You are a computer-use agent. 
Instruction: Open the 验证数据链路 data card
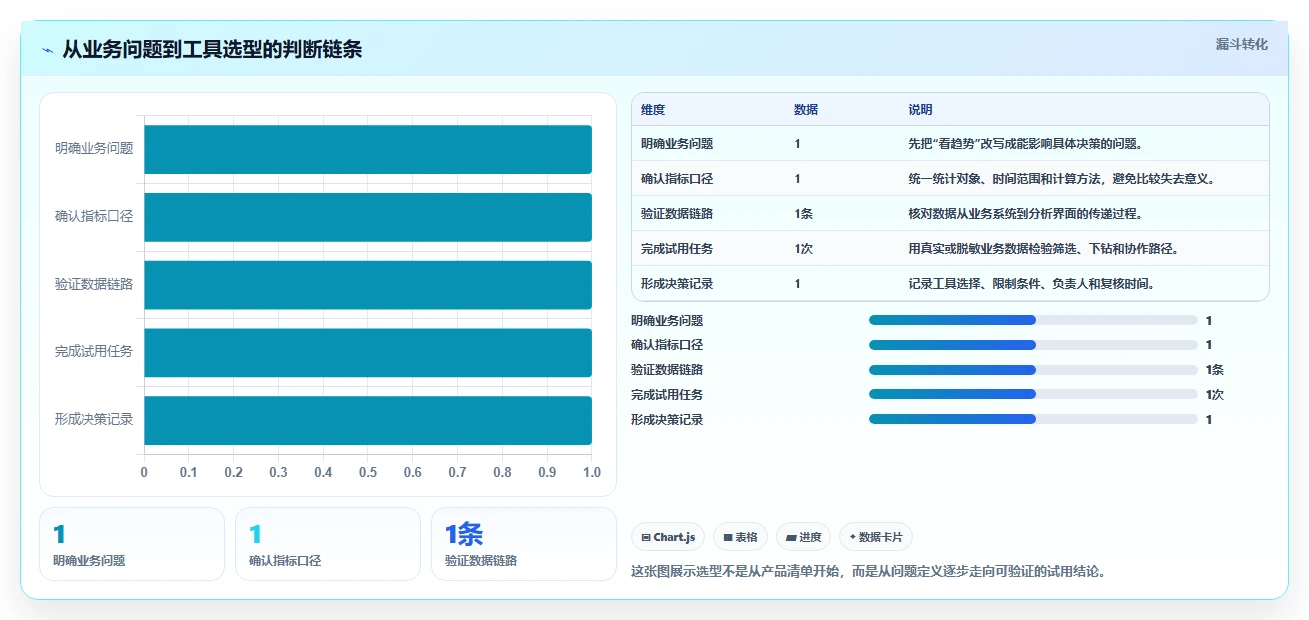[x=524, y=544]
